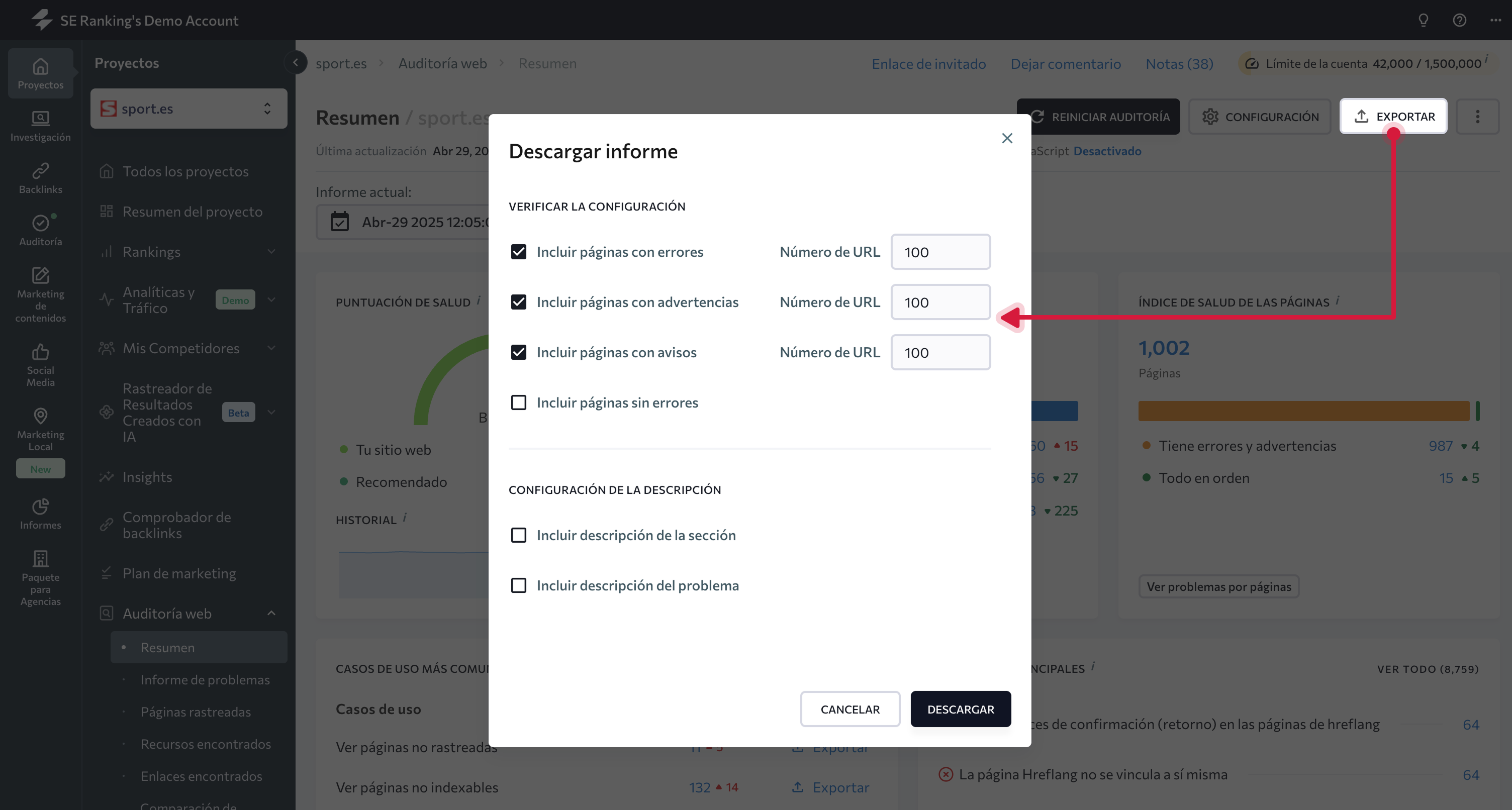
Task: Click Dejar comentario link
Action: pos(1065,63)
